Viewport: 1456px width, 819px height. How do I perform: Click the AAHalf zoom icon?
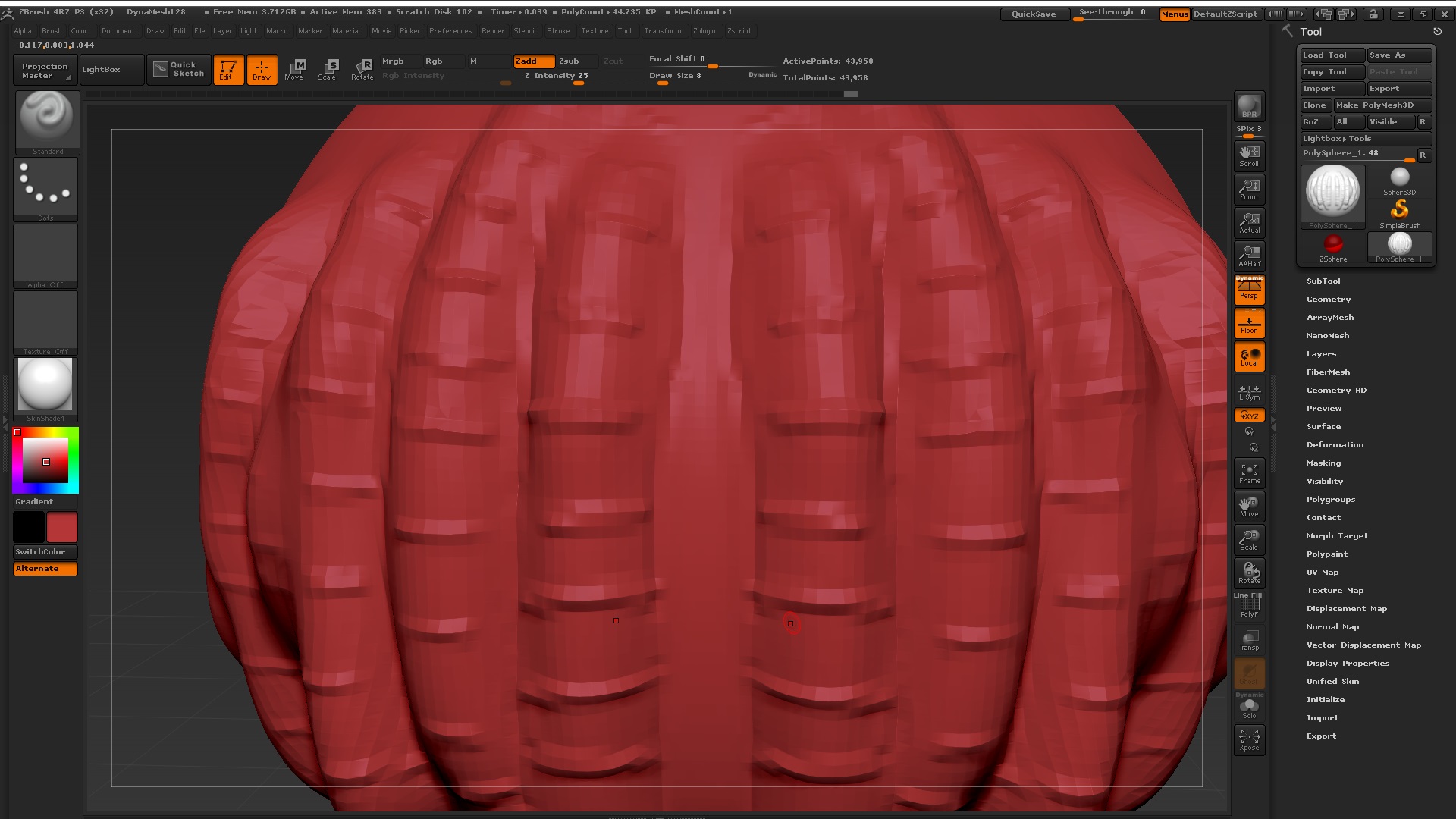(x=1249, y=256)
